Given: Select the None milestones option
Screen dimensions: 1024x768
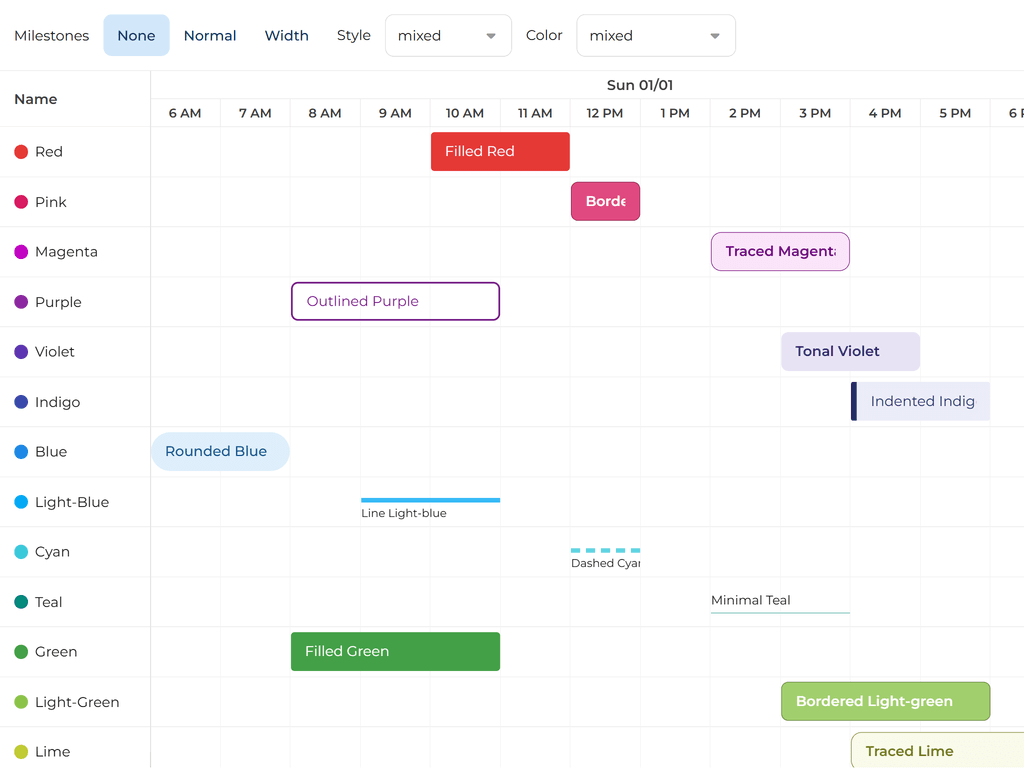Looking at the screenshot, I should click(136, 36).
